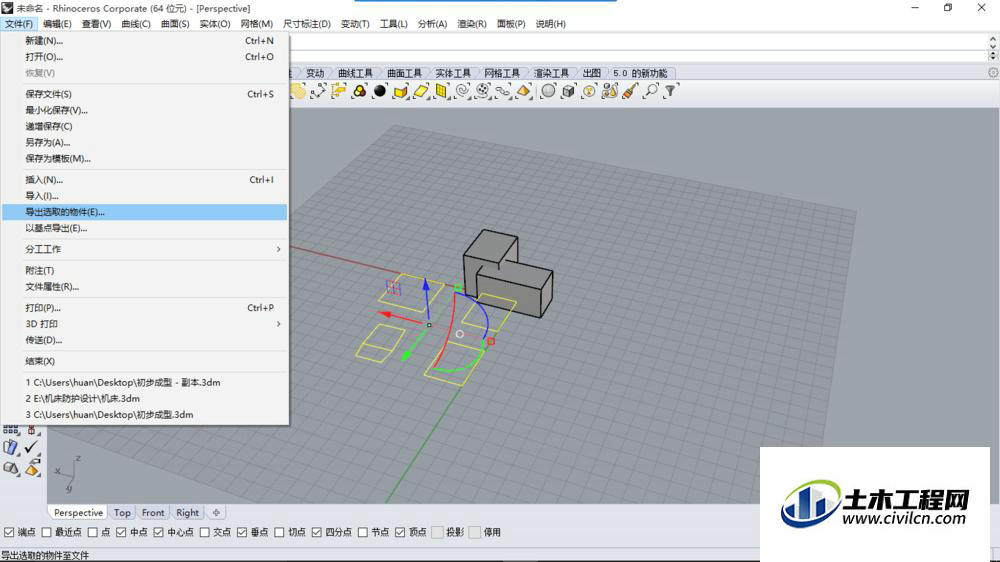Screen dimensions: 1000x562
Task: Choose 另存为(A)... menu entry
Action: (145, 142)
